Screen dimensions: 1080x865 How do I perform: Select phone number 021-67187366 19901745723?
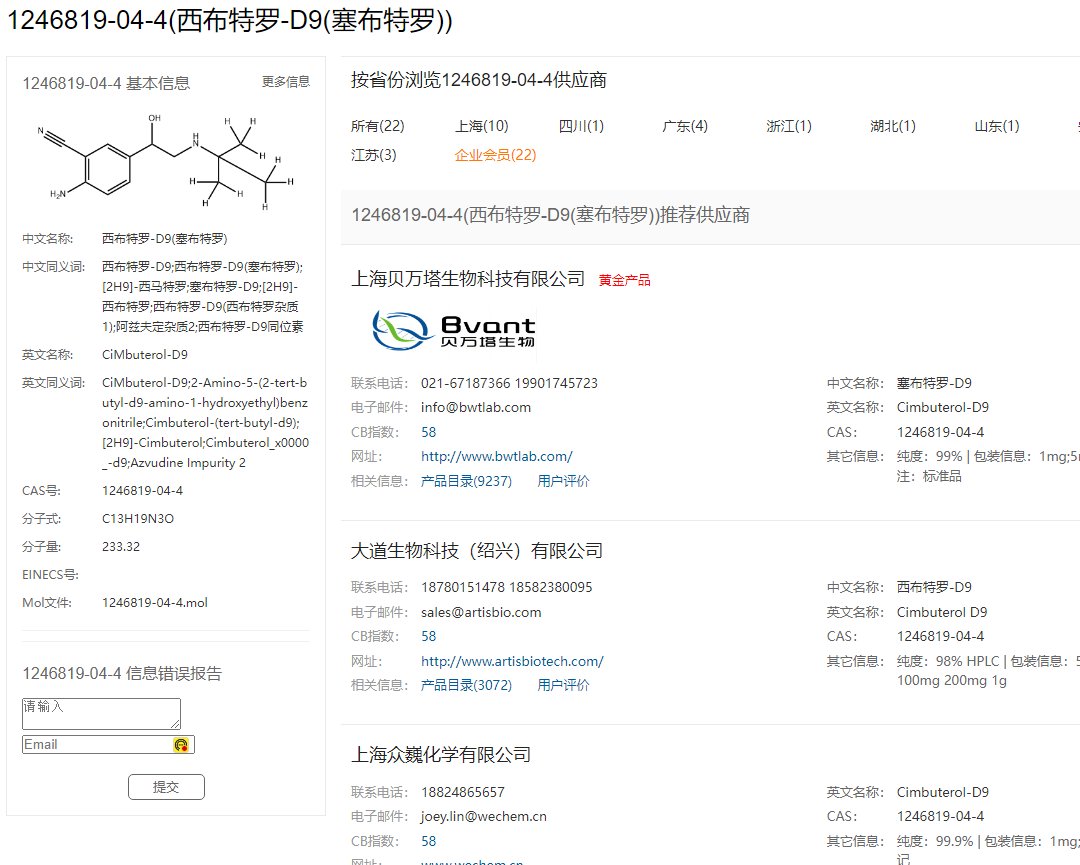pyautogui.click(x=509, y=384)
